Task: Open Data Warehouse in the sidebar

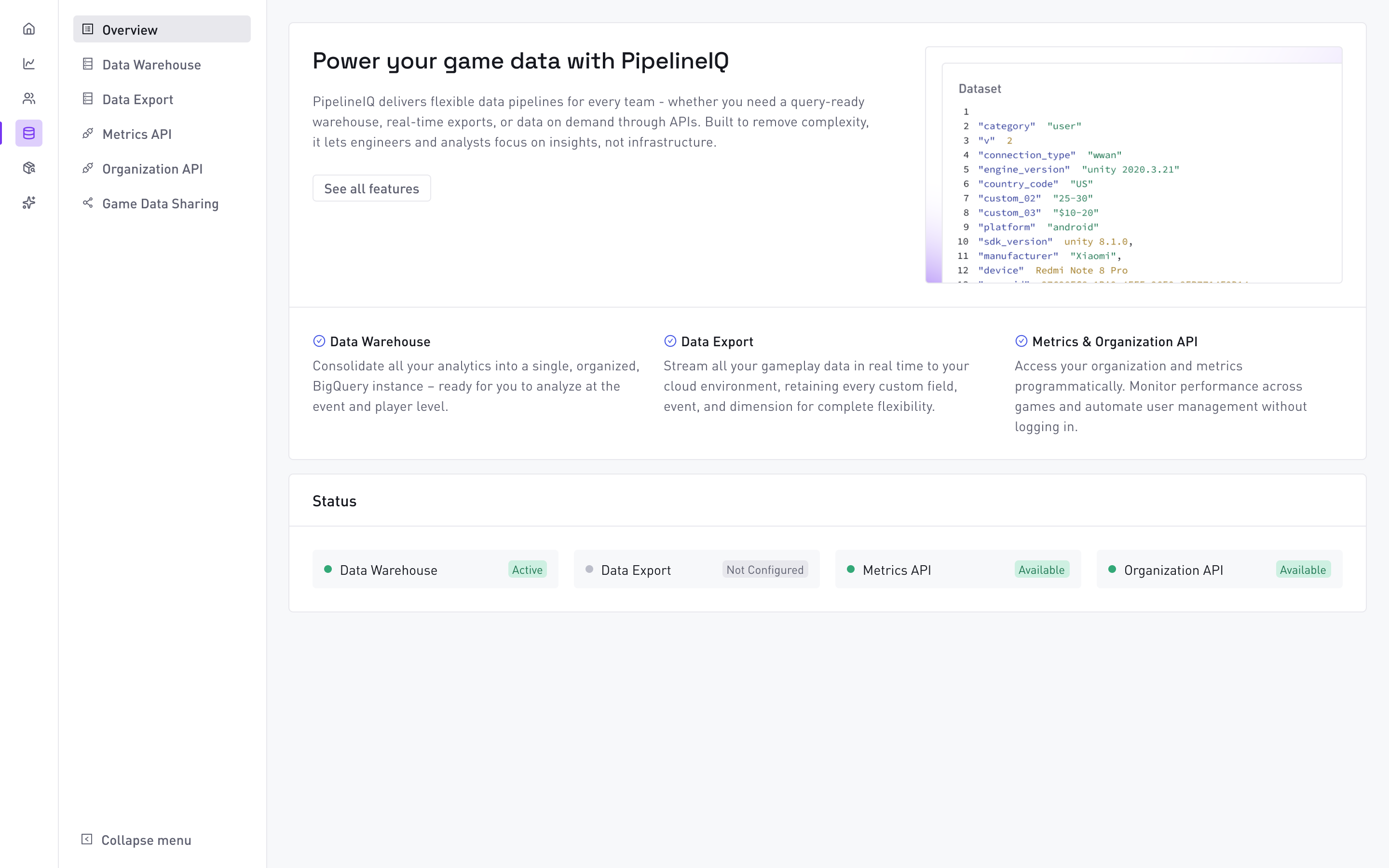Action: tap(162, 64)
